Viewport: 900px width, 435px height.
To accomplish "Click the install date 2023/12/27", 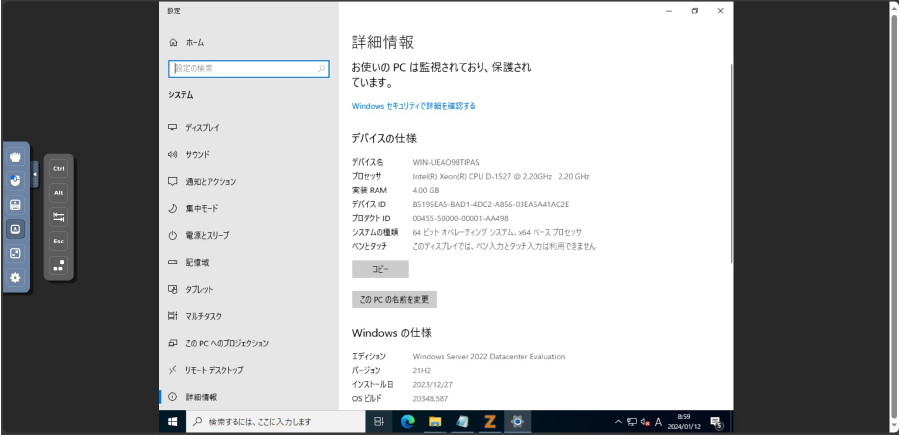I will click(432, 385).
